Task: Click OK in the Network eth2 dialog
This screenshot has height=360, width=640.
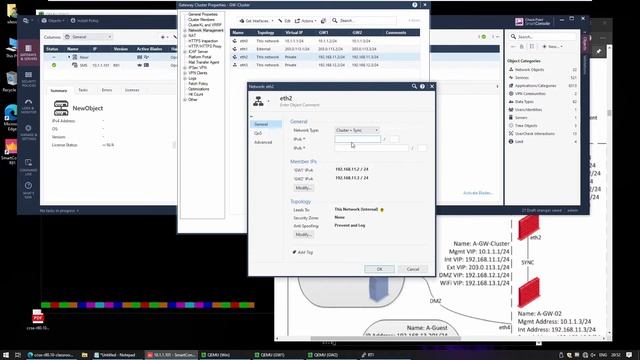Action: point(379,269)
